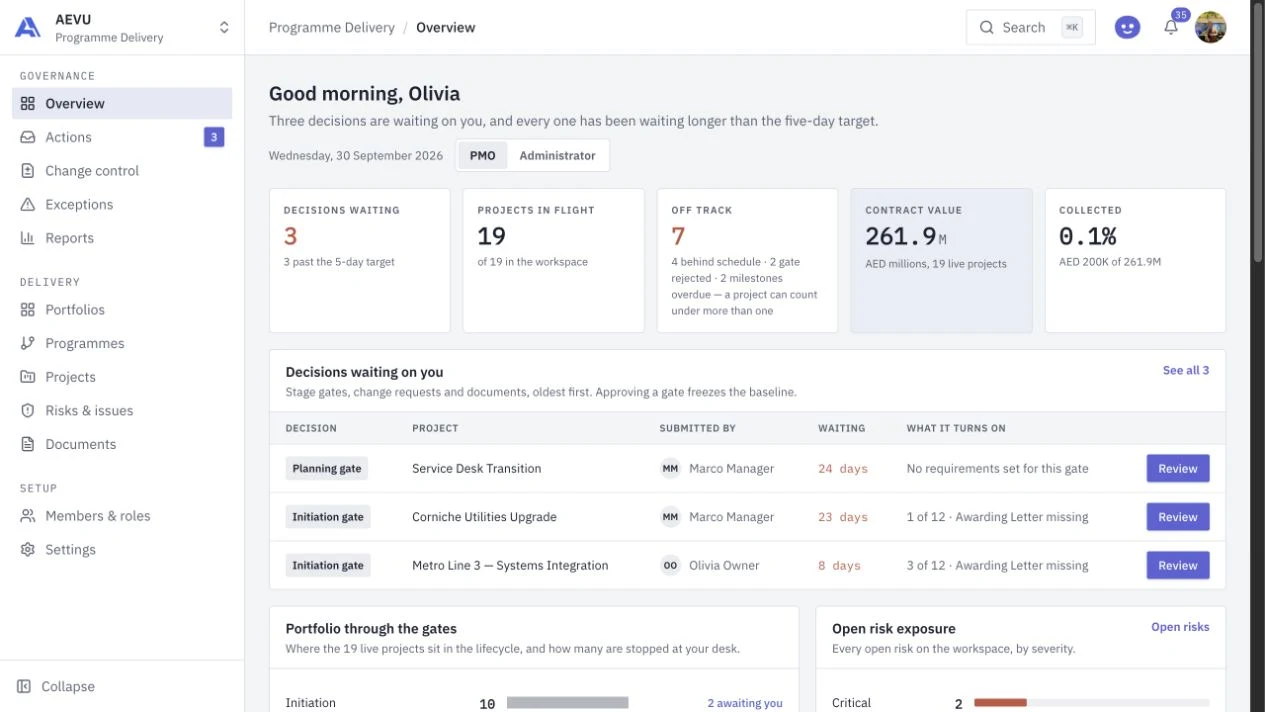Switch to the PMO view toggle
The width and height of the screenshot is (1265, 712).
(482, 156)
